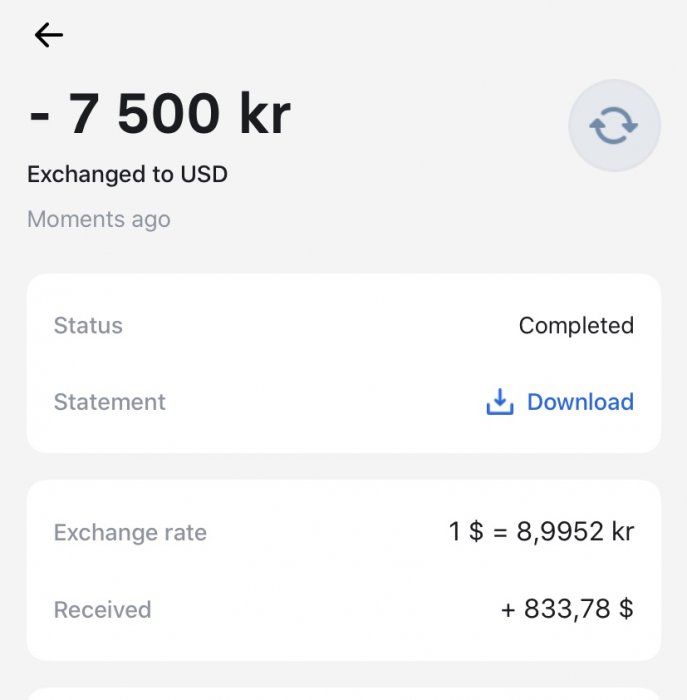Tap the Exchanged to USD subtitle
The height and width of the screenshot is (700, 687).
[x=127, y=174]
